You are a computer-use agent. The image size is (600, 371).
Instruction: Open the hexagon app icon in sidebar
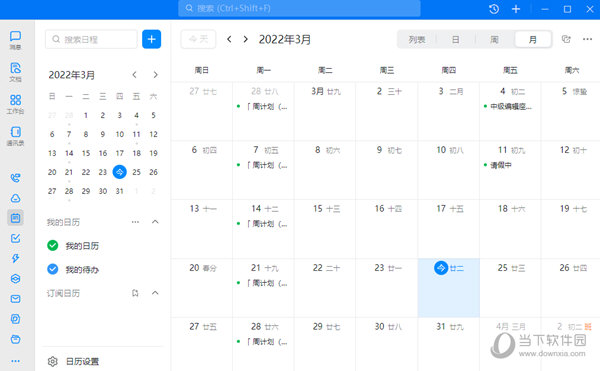[x=15, y=278]
